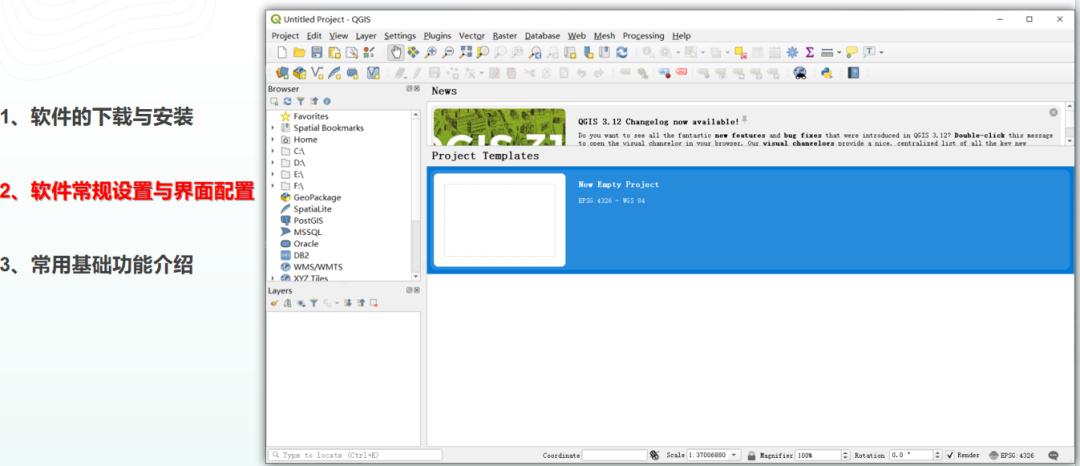Open a project using the yellow folder icon

coord(300,52)
